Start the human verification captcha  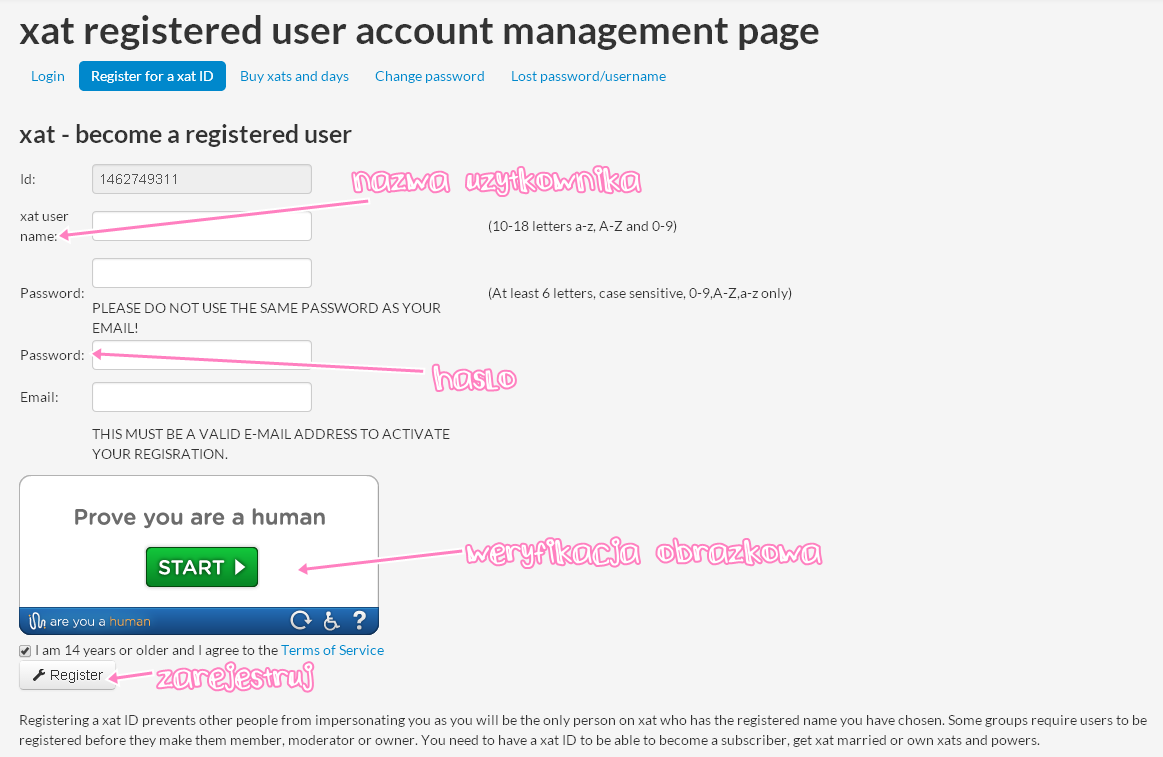202,567
